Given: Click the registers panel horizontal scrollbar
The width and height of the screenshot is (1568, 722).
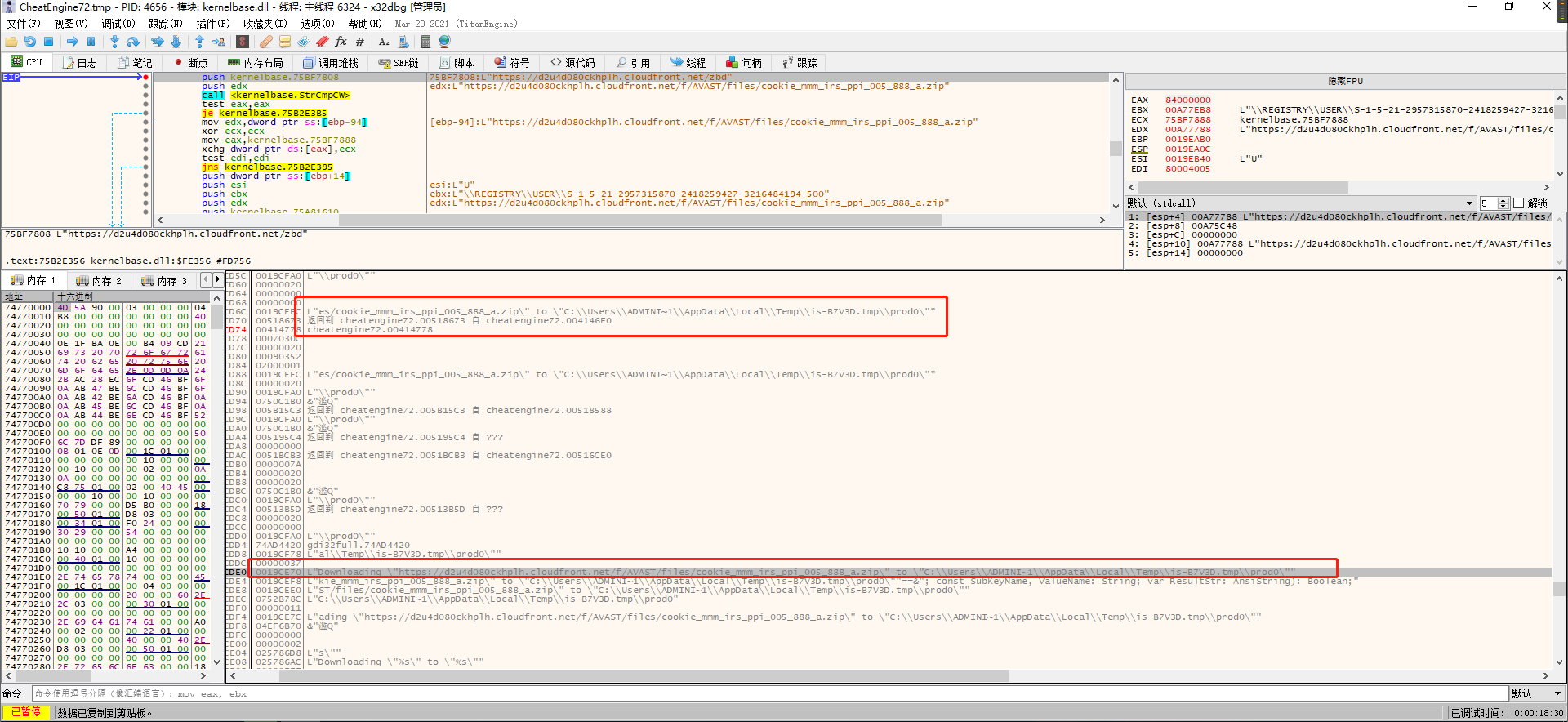Looking at the screenshot, I should [x=1338, y=187].
